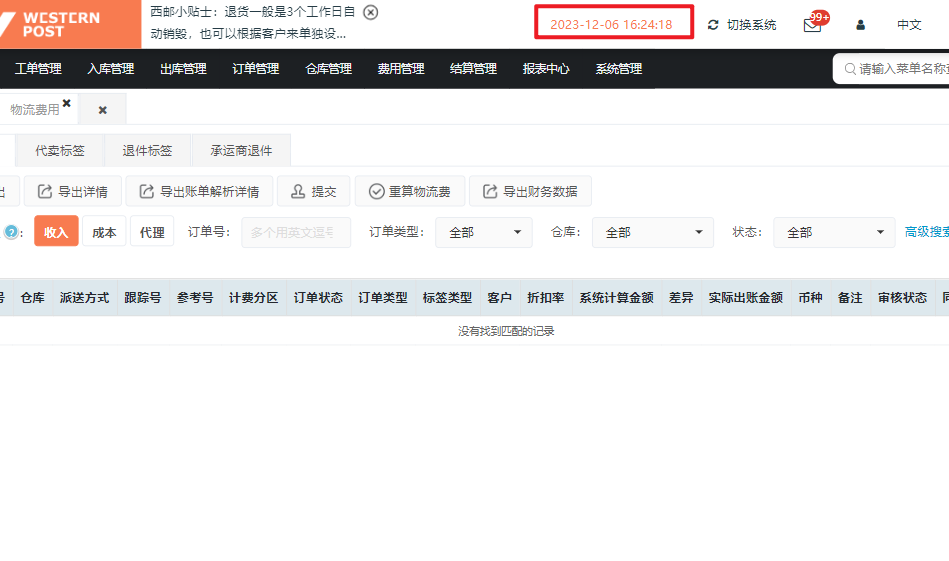The width and height of the screenshot is (949, 561).
Task: Sort by the 仓库 column header
Action: point(33,298)
